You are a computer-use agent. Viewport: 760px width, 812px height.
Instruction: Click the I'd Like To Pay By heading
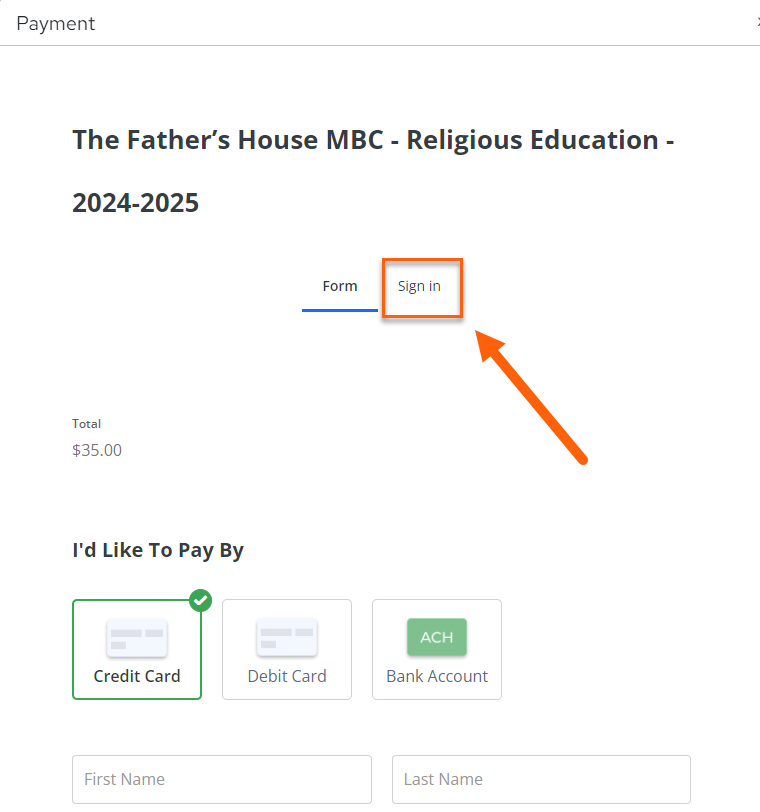pos(158,550)
